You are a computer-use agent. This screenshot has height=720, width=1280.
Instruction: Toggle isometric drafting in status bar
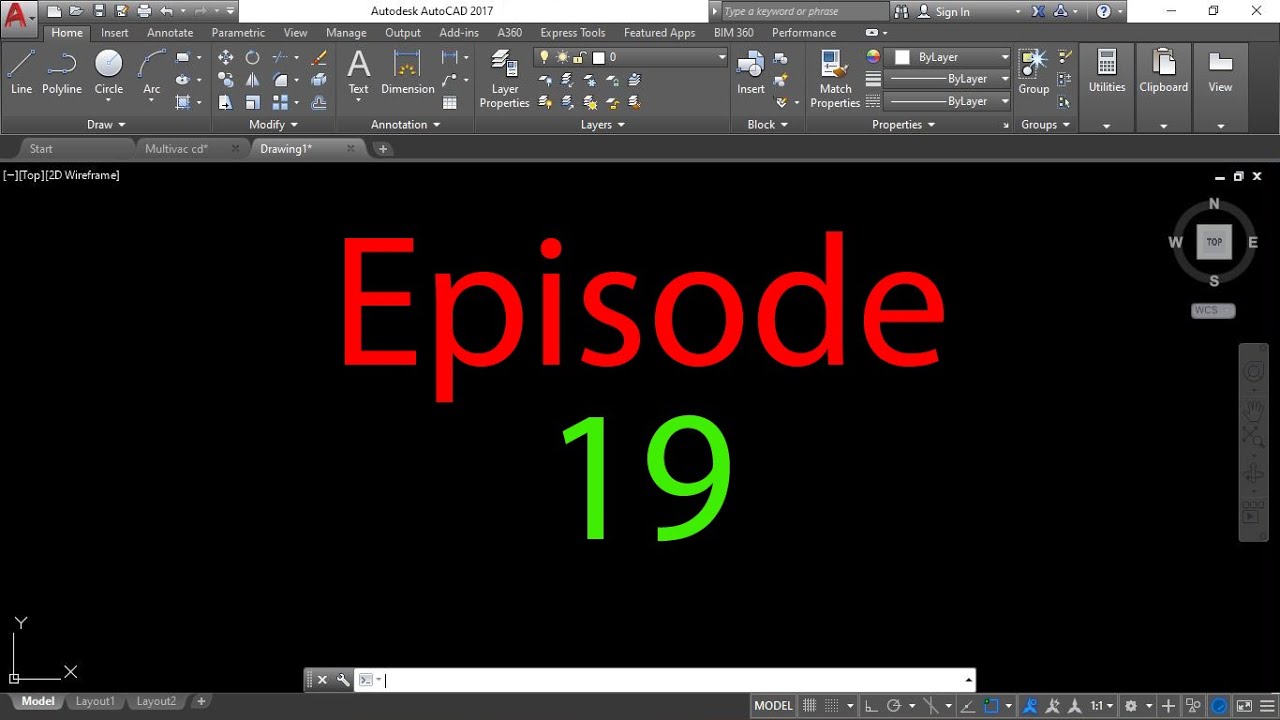pyautogui.click(x=933, y=706)
